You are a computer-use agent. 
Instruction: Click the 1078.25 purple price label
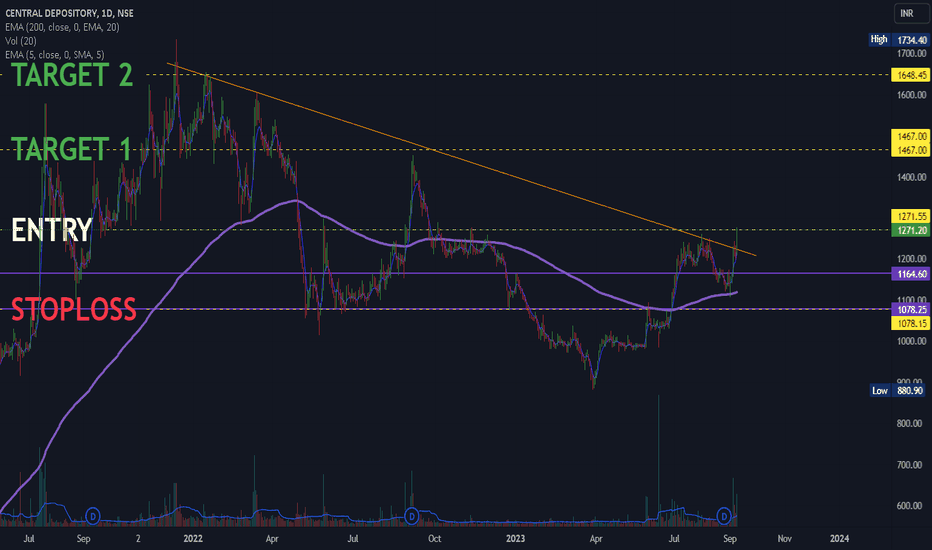(x=910, y=309)
